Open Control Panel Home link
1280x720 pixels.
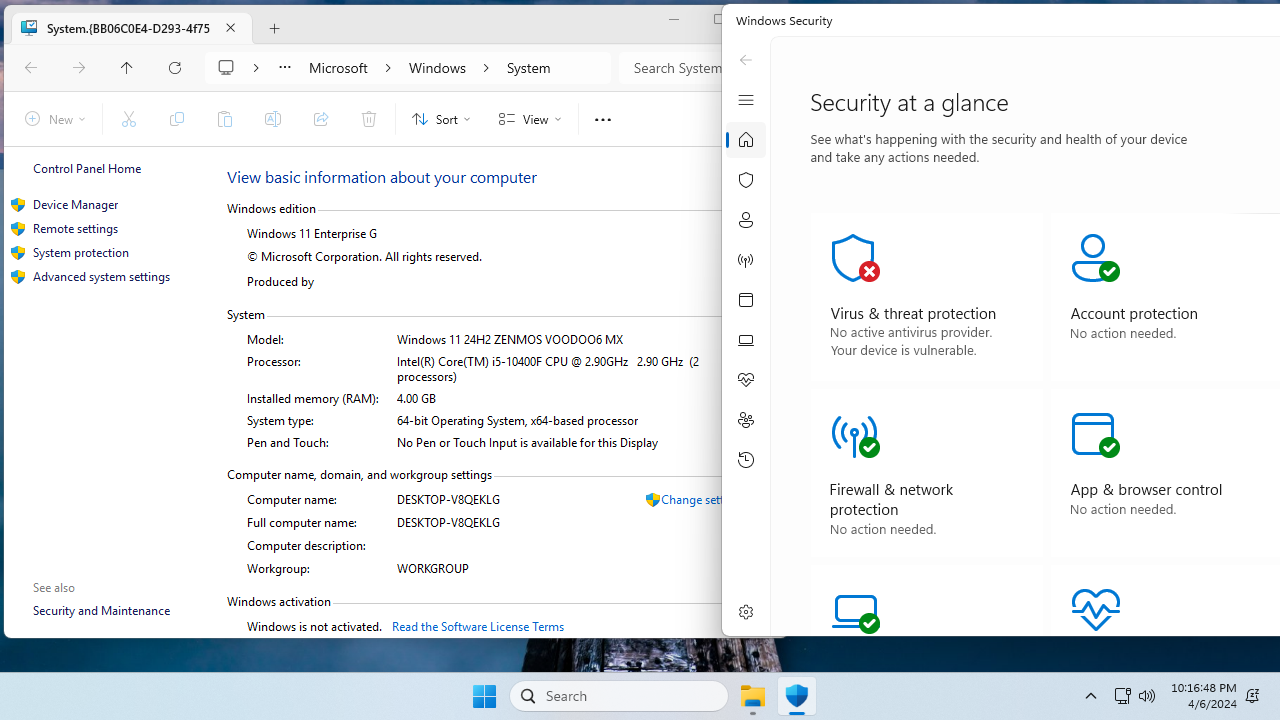coord(87,169)
